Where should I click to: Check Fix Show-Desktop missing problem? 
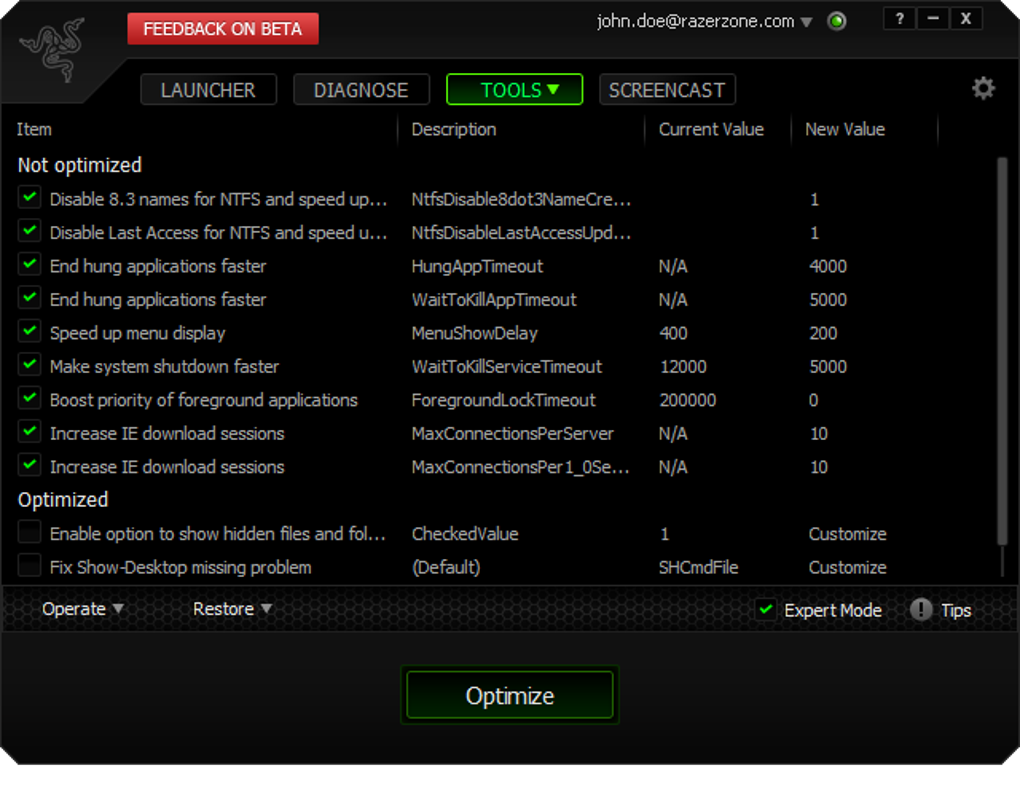(29, 565)
